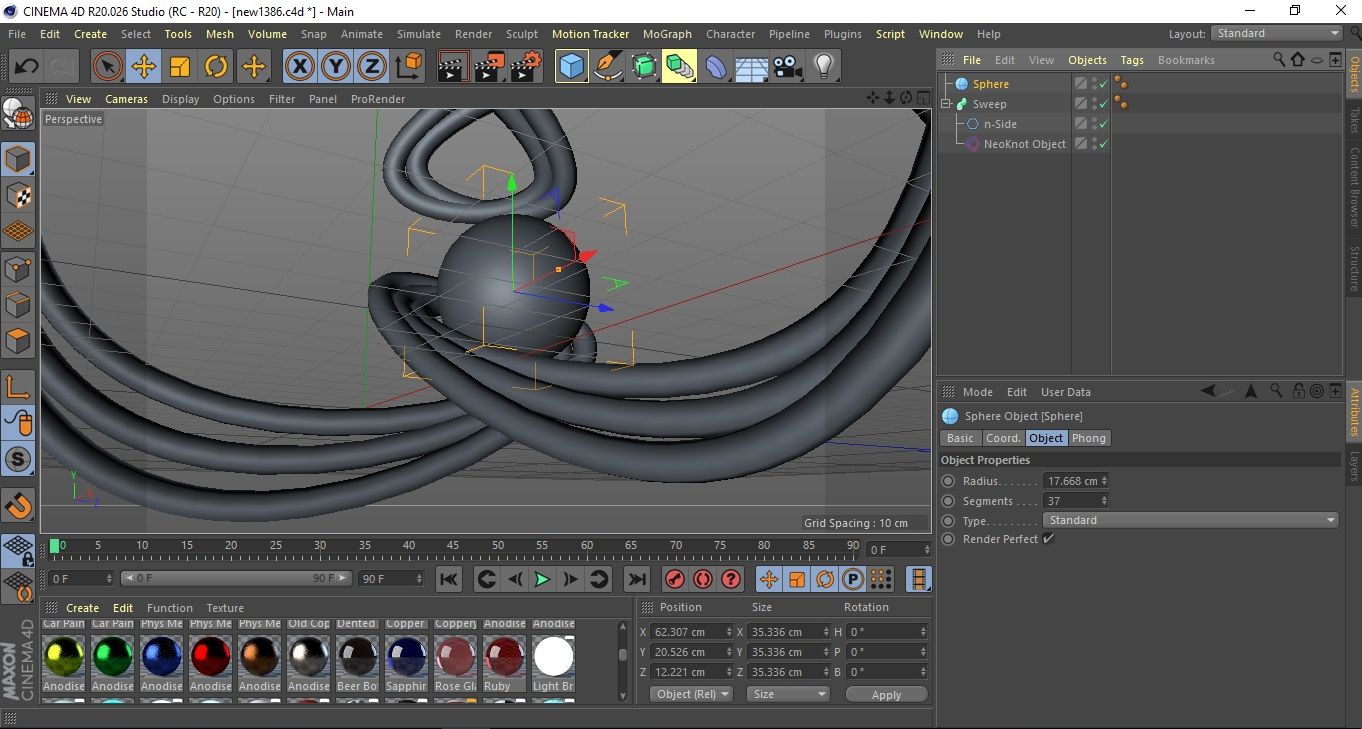Toggle Y axis lock
This screenshot has width=1362, height=729.
pyautogui.click(x=336, y=67)
